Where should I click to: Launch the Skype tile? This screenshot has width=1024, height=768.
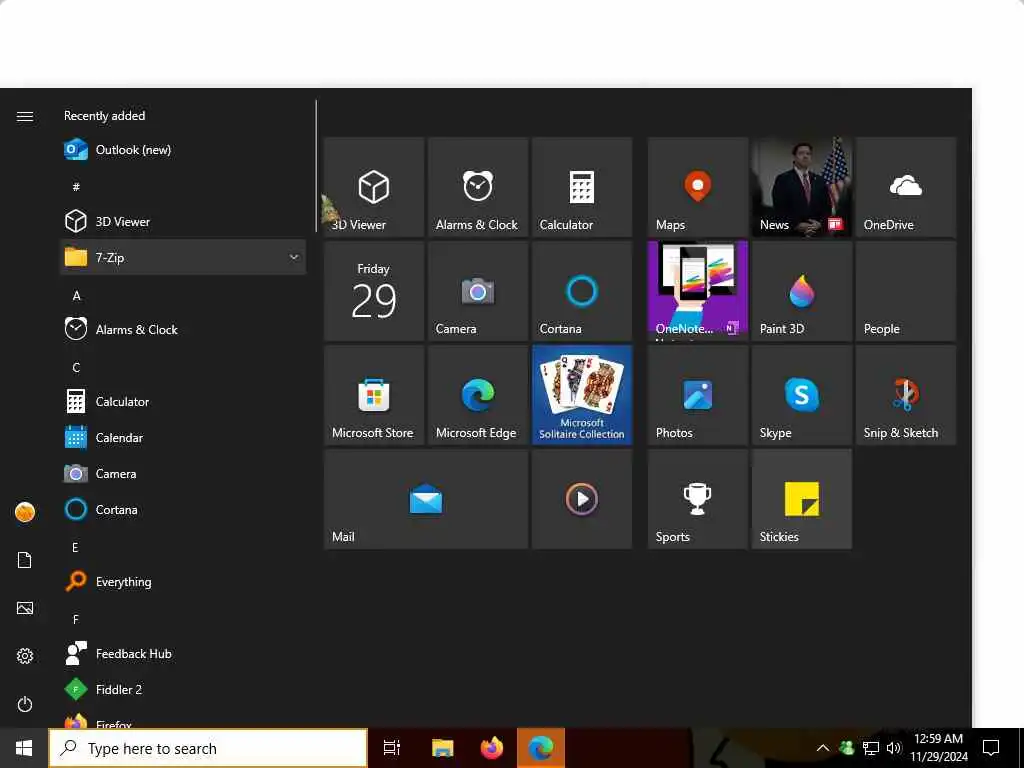tap(801, 395)
